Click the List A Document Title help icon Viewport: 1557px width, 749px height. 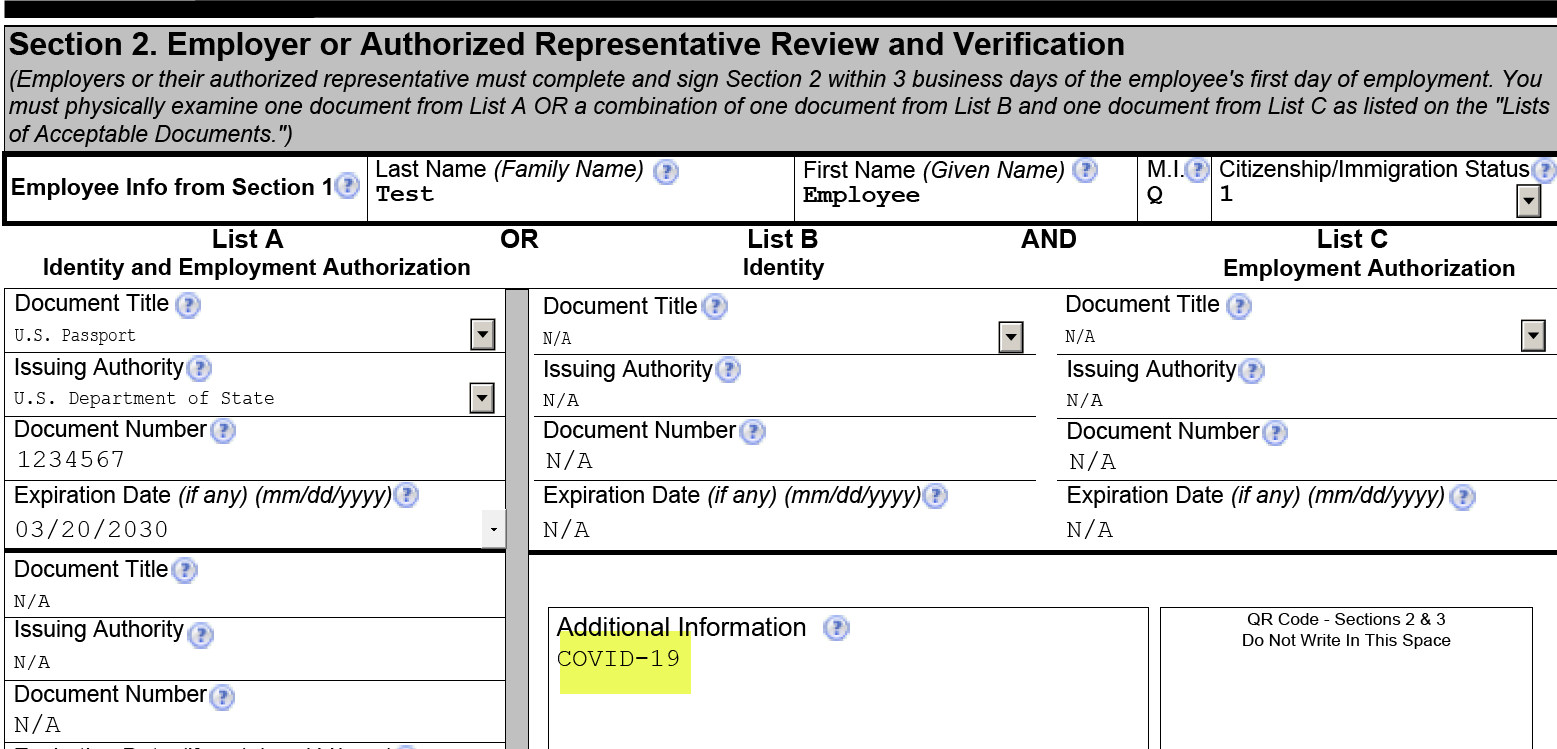click(x=188, y=304)
